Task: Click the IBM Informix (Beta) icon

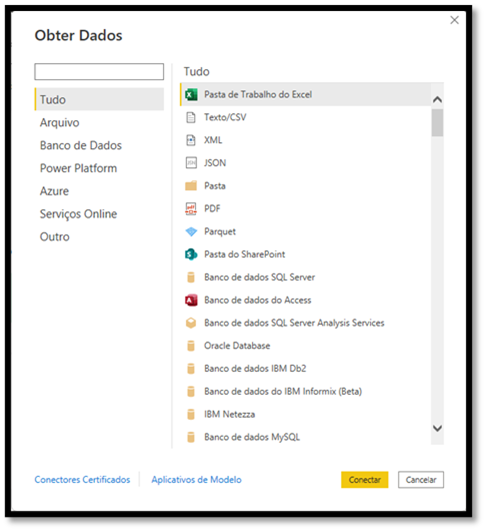Action: point(191,391)
